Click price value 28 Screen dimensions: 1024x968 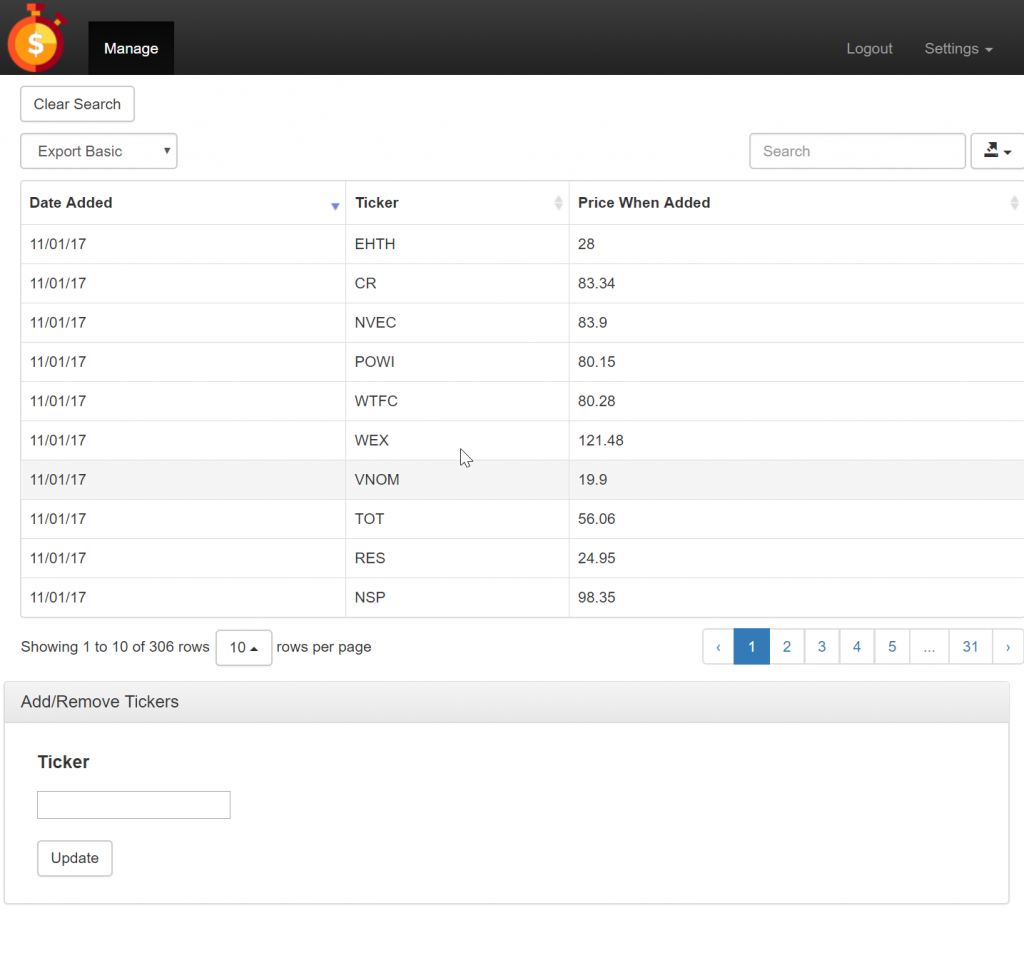click(586, 244)
